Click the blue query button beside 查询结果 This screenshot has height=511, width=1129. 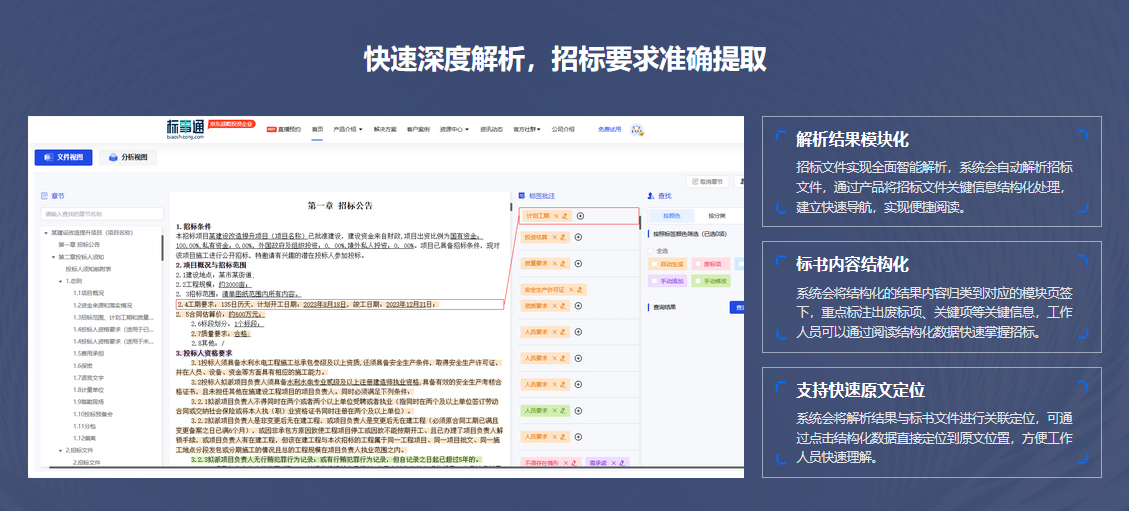pos(737,307)
